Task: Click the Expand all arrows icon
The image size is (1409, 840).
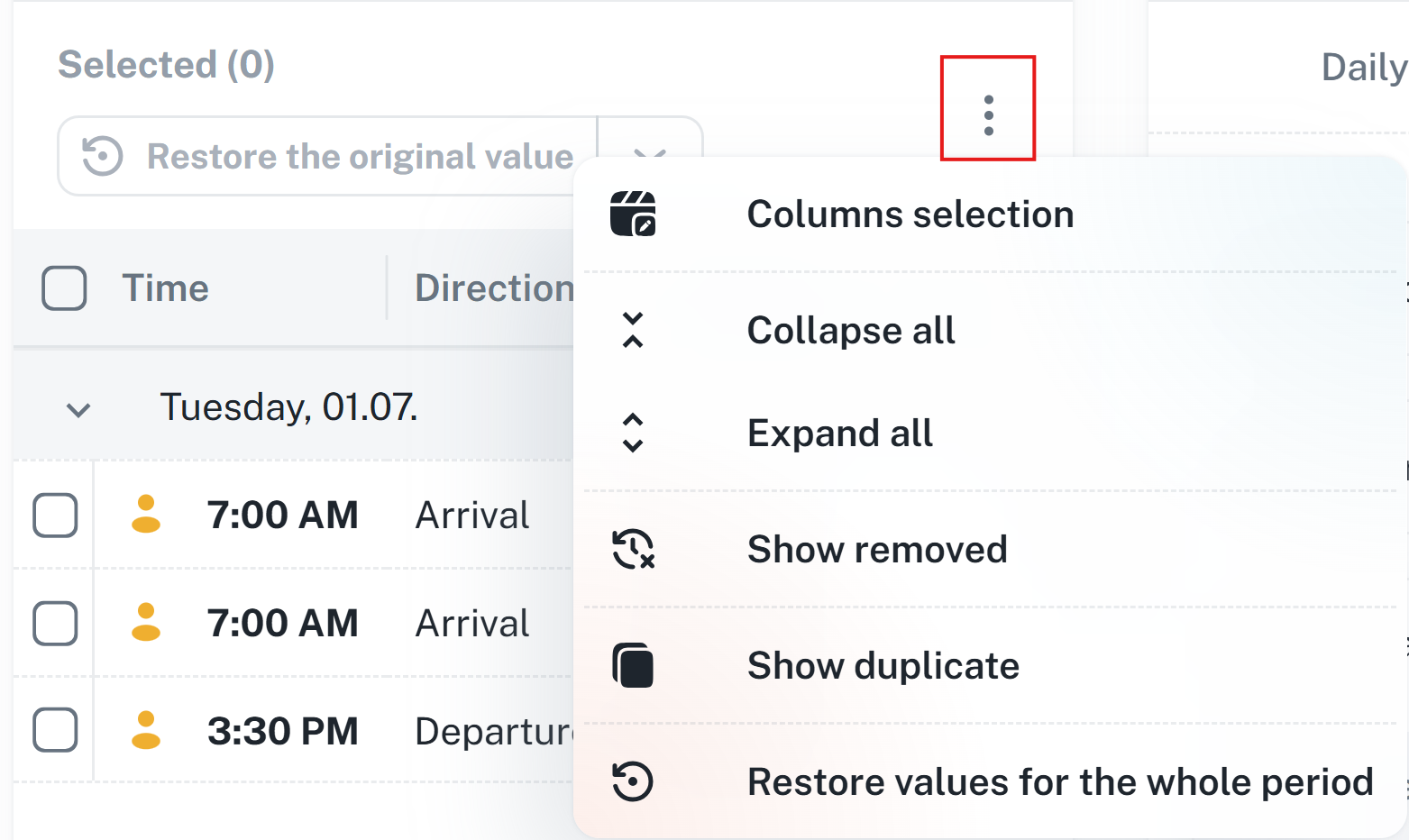Action: [633, 434]
